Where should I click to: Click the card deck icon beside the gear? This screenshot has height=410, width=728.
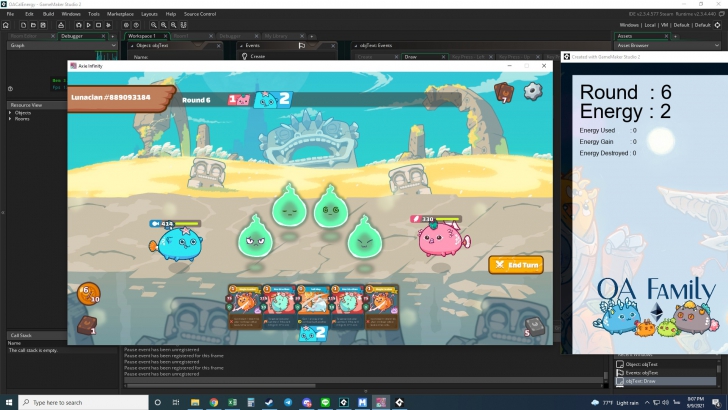click(x=504, y=92)
